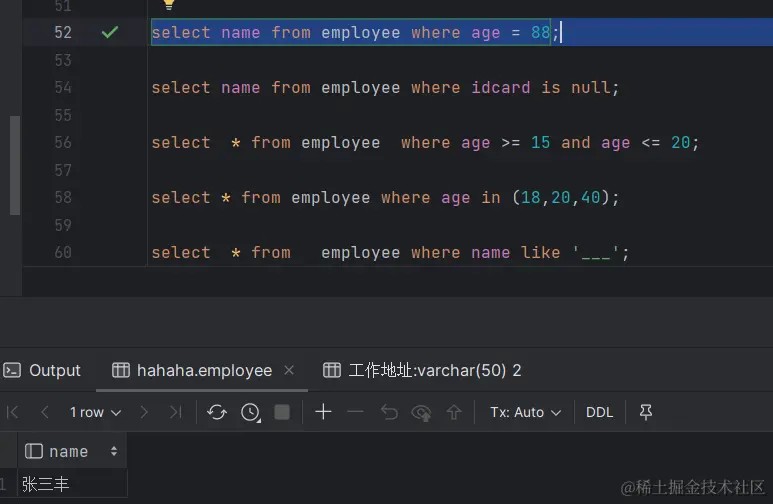Delete row using minus icon
The image size is (773, 504).
[355, 411]
